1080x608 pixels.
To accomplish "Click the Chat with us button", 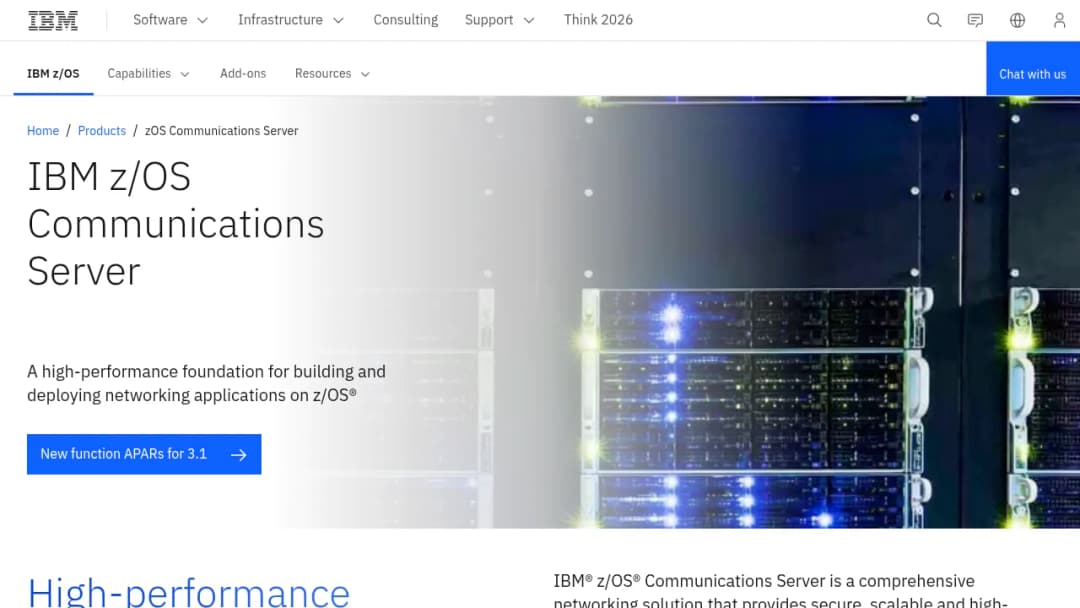I will tap(1032, 69).
